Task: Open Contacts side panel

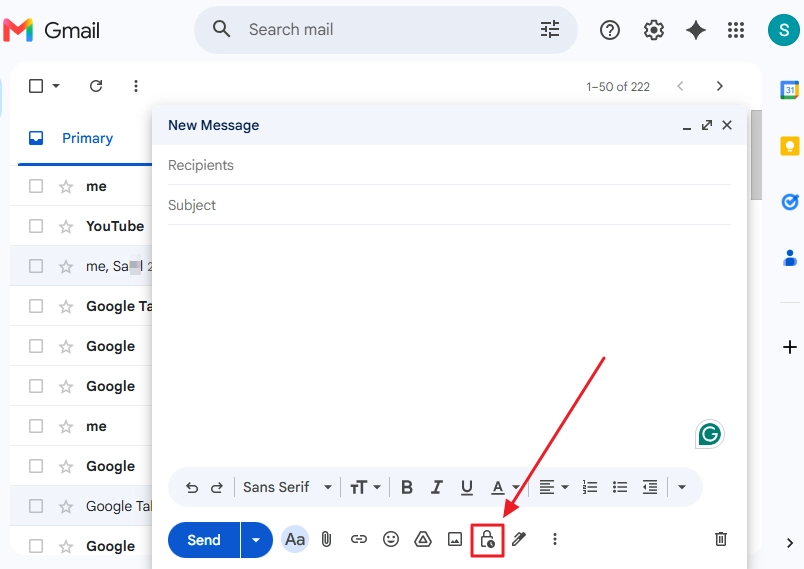Action: [790, 258]
